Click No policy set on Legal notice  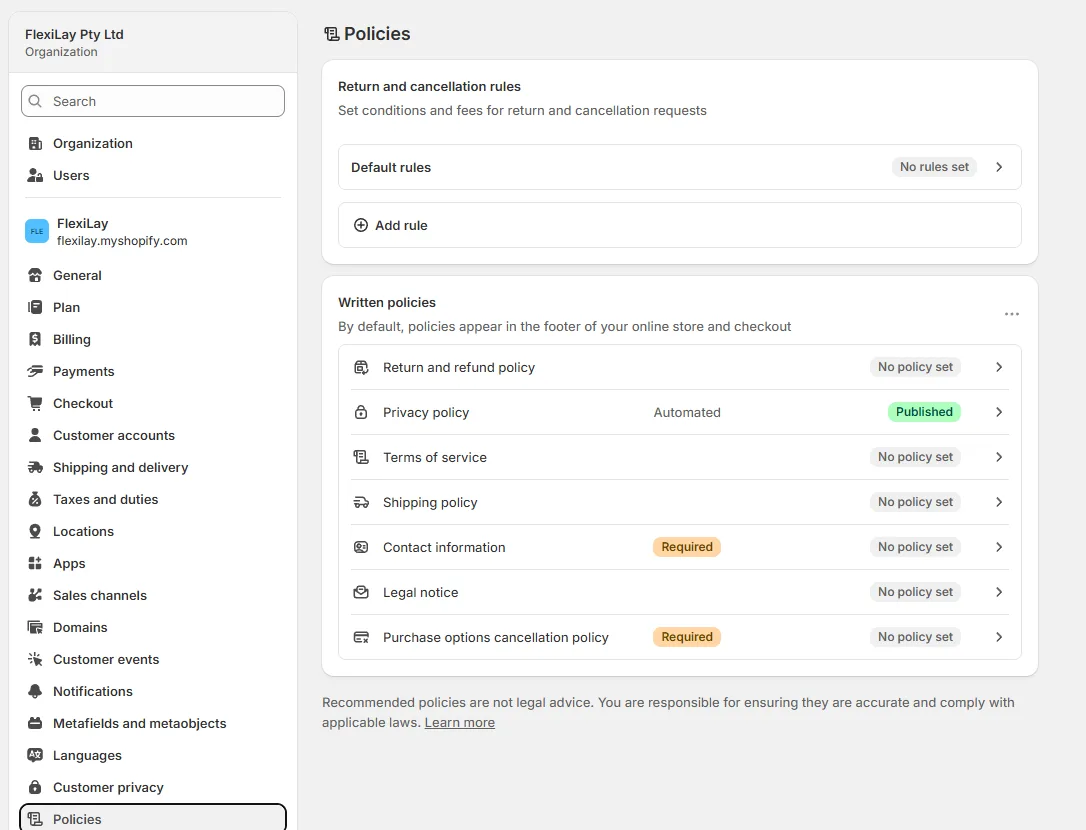915,592
